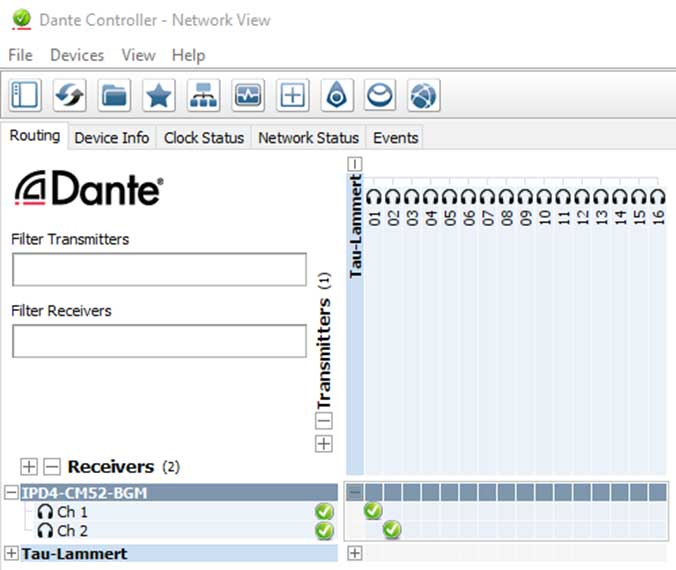The width and height of the screenshot is (676, 570).
Task: Click the green status check for Ch 2 receiver
Action: point(324,531)
